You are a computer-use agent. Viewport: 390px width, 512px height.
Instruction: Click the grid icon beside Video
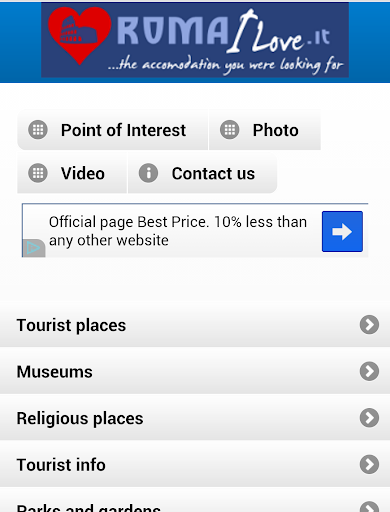(x=38, y=173)
